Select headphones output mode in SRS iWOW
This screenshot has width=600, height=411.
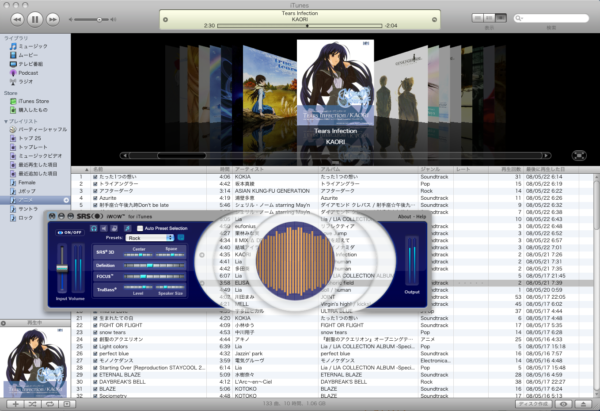[x=94, y=228]
